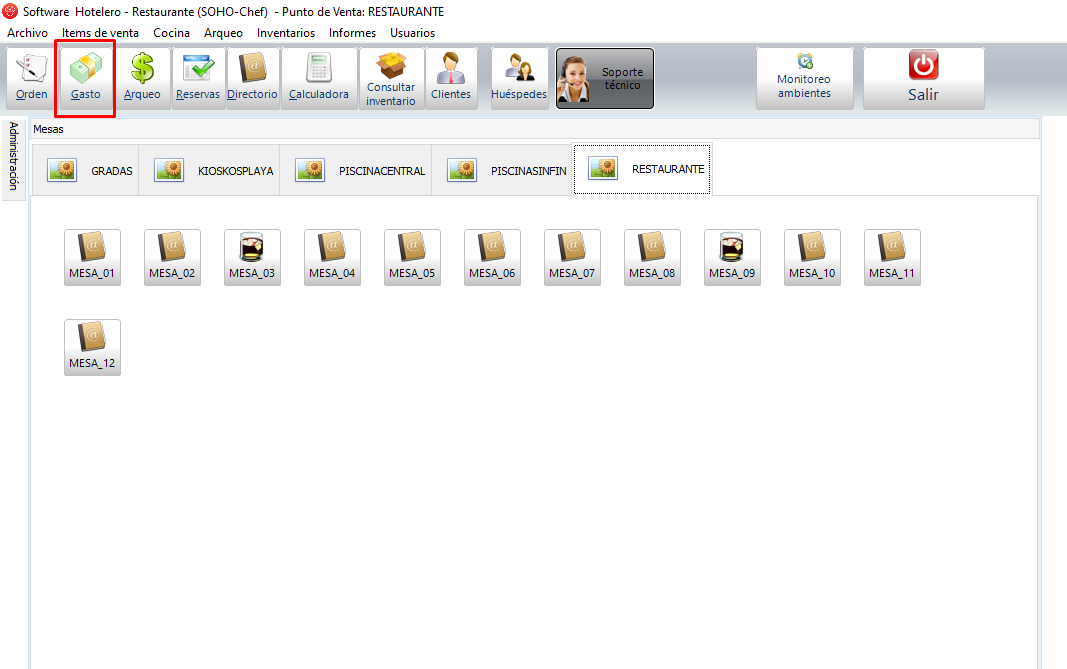Open the Archivo menu
This screenshot has width=1067, height=669.
click(27, 33)
